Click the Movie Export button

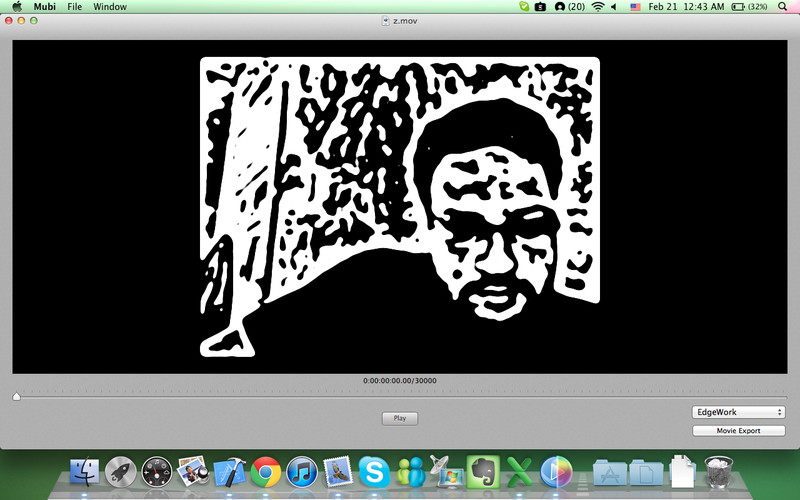738,431
